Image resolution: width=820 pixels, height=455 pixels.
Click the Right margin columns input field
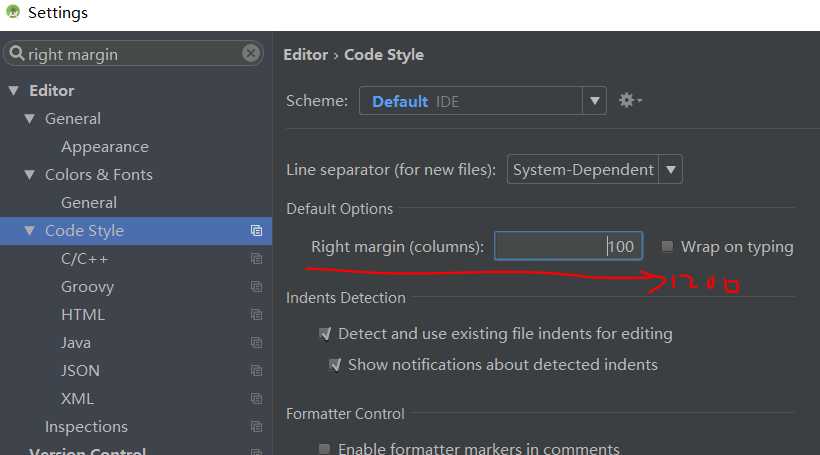[568, 246]
